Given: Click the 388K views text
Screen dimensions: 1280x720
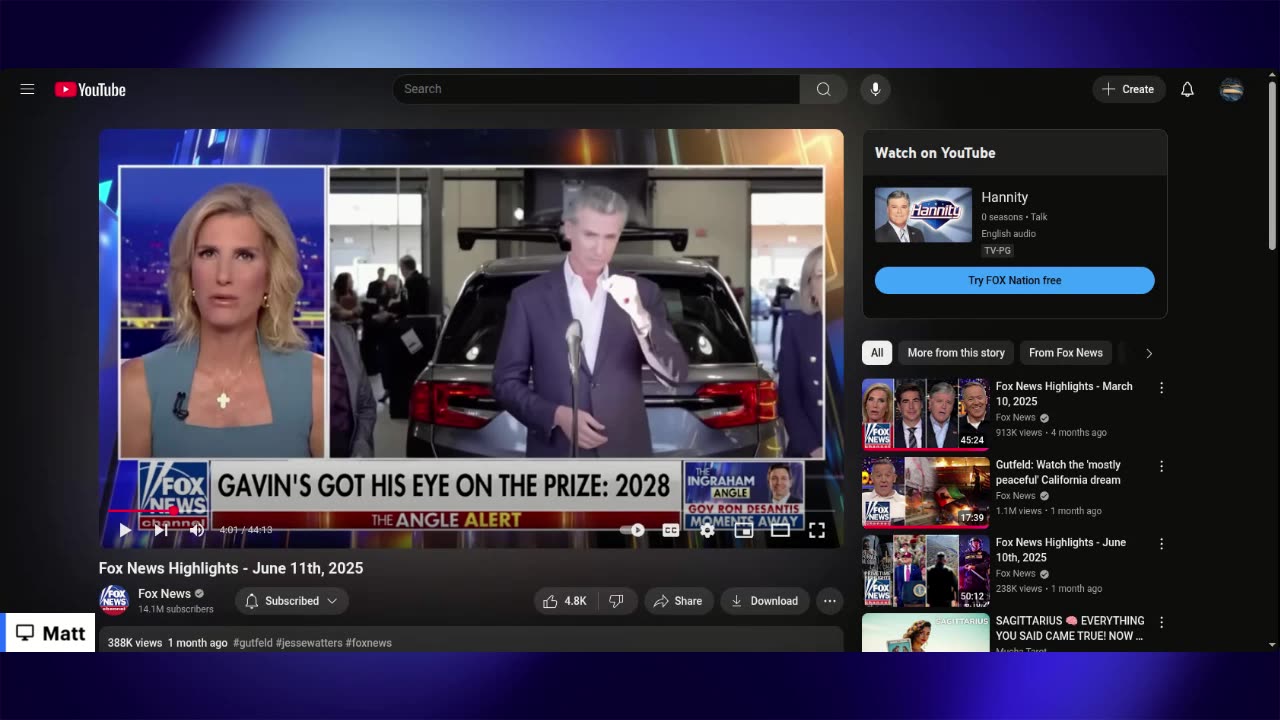Looking at the screenshot, I should [x=135, y=643].
